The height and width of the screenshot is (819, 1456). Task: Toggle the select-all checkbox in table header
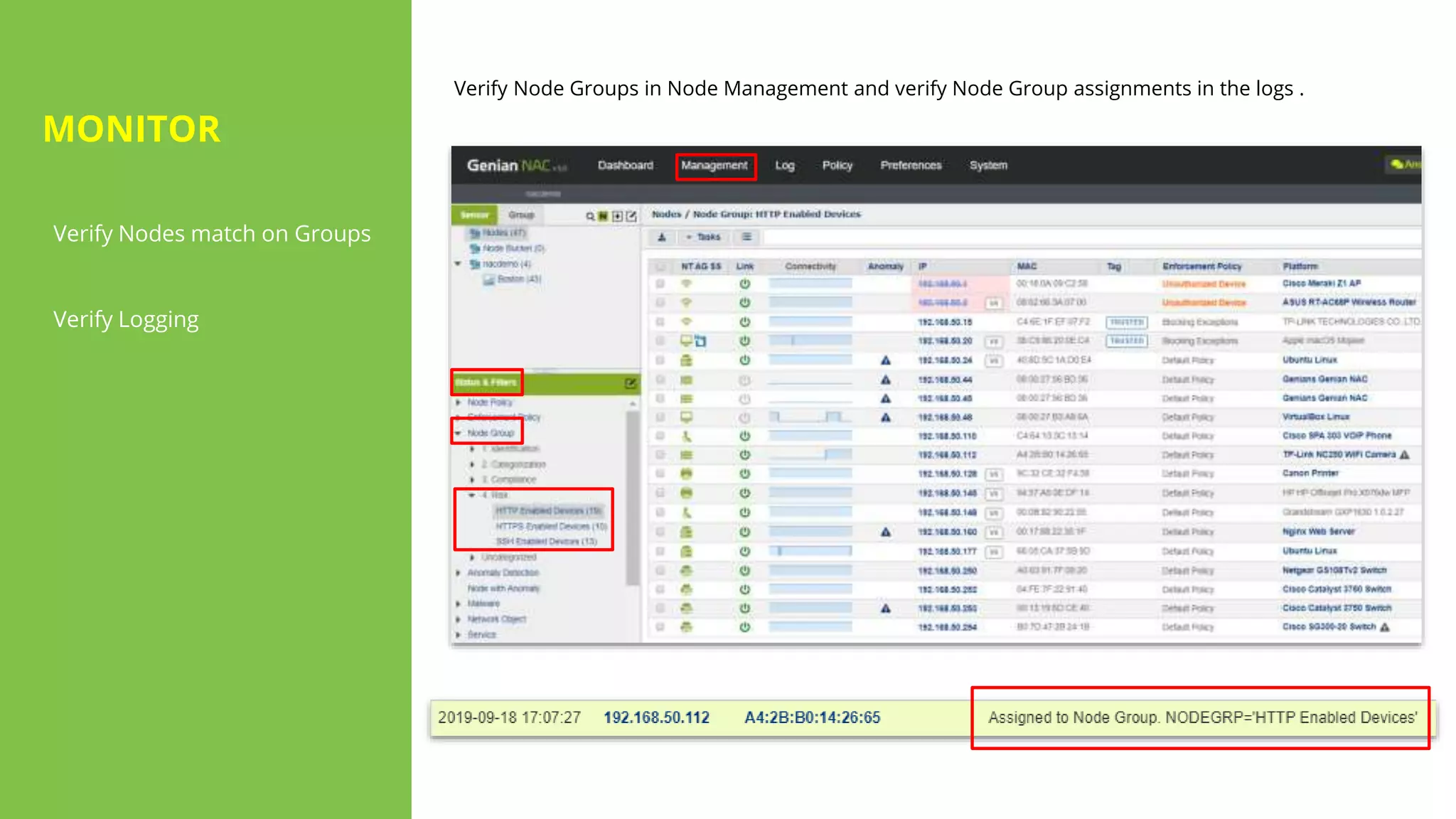pyautogui.click(x=660, y=267)
